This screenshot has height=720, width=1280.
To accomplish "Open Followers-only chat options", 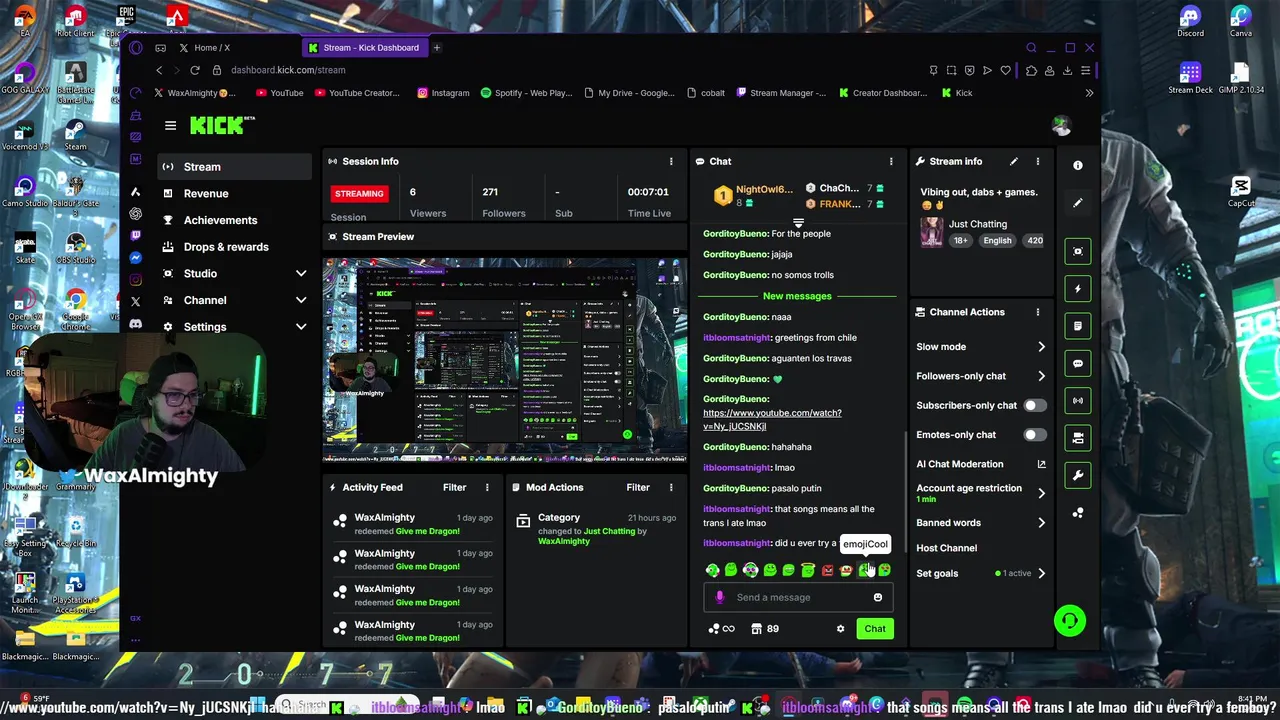I will 981,376.
